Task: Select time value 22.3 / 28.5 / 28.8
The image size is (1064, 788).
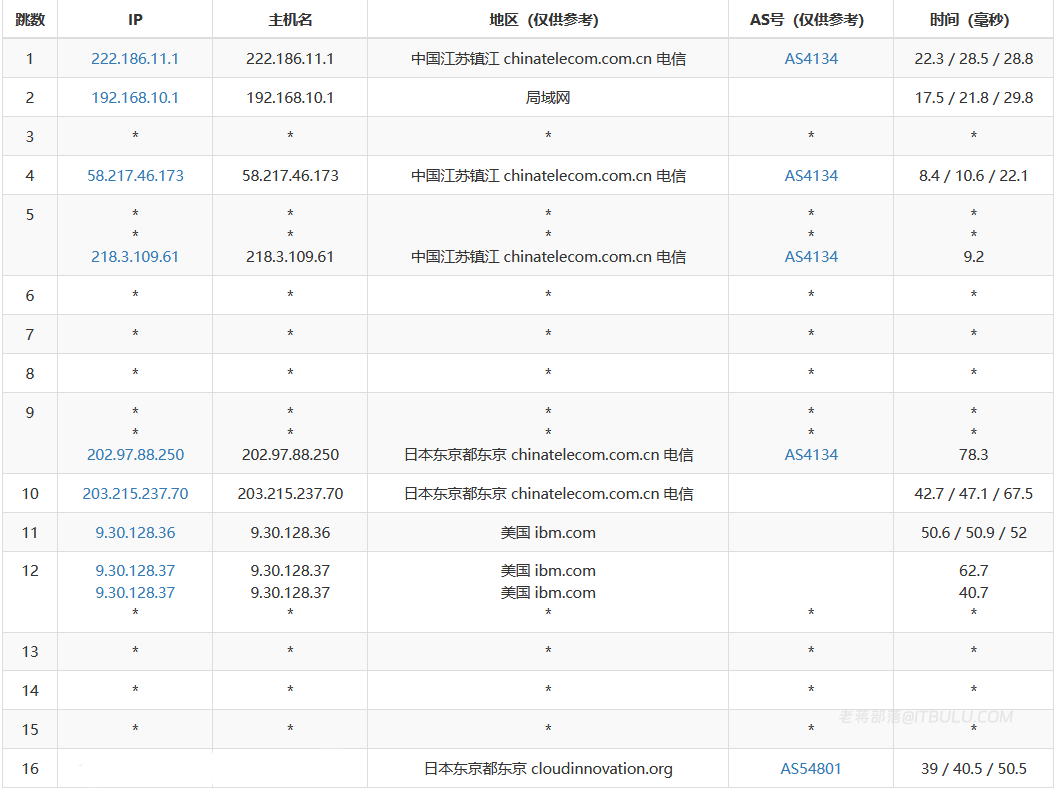Action: coord(973,59)
